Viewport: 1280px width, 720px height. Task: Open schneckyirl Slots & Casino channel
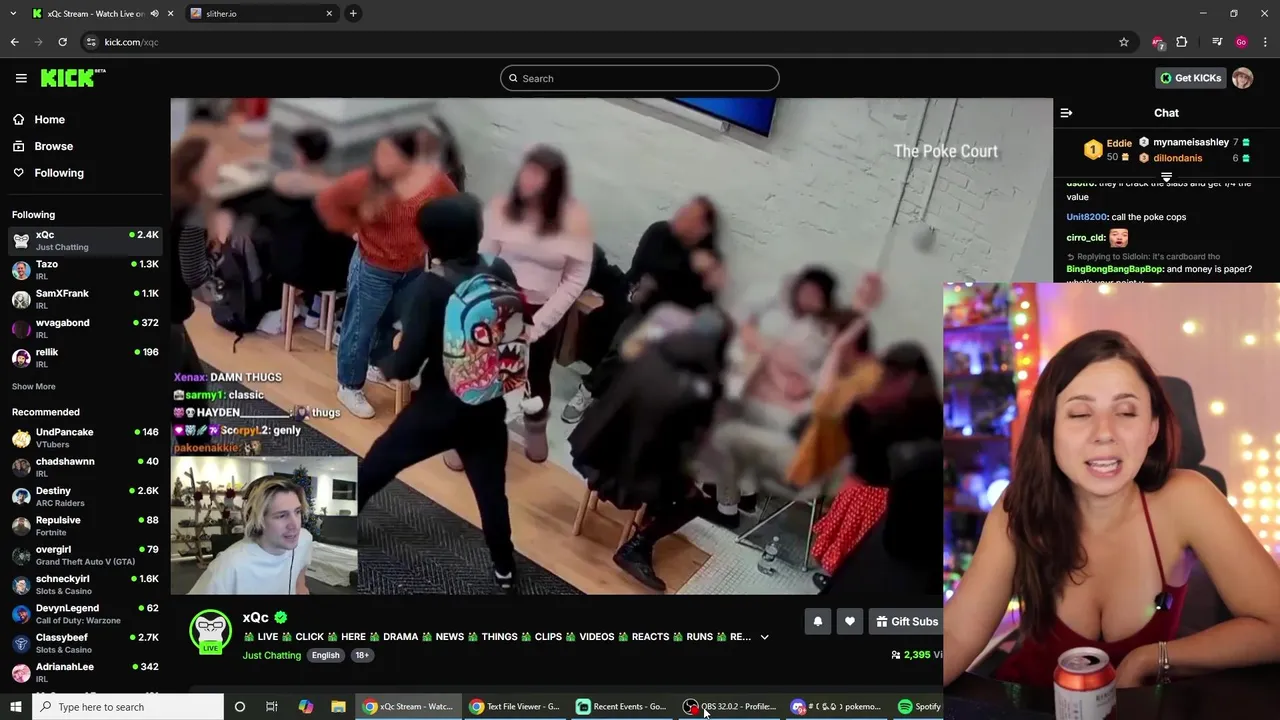tap(85, 584)
